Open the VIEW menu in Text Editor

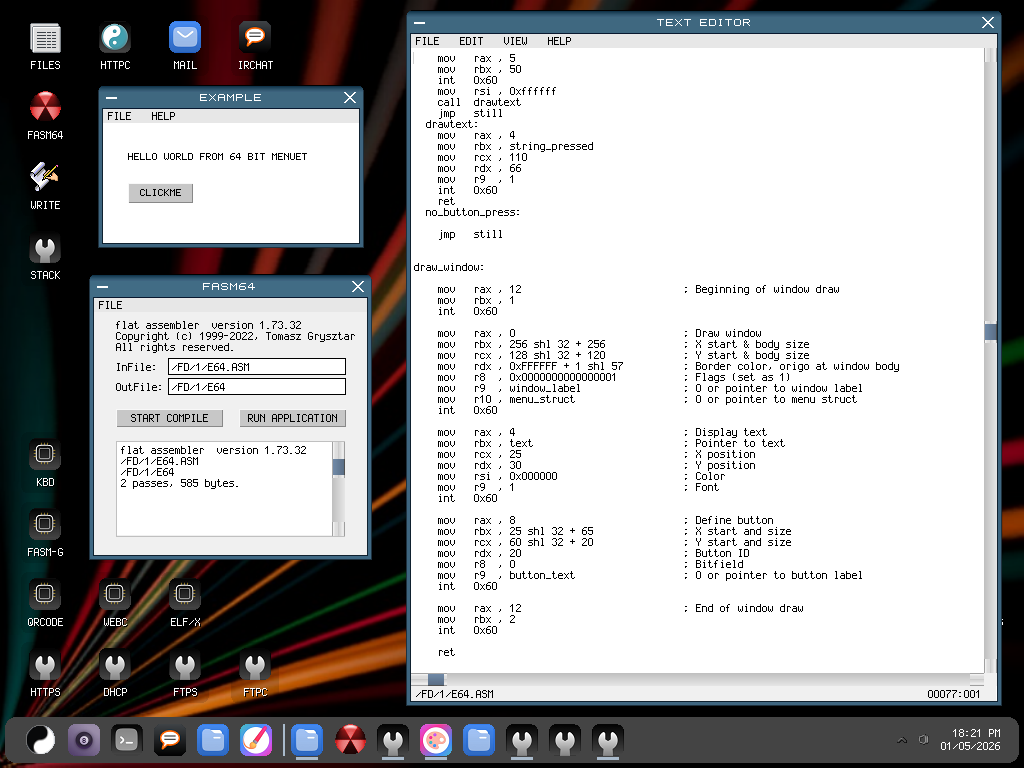[515, 41]
